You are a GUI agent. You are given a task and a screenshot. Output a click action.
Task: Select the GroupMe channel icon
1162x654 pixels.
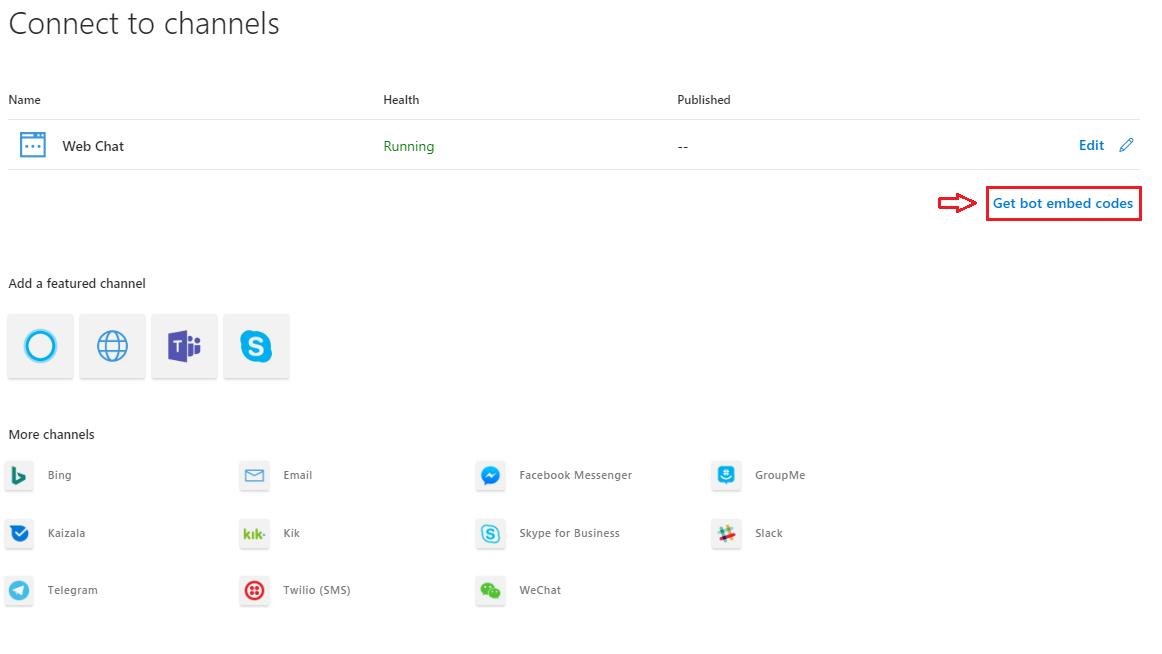(x=726, y=476)
